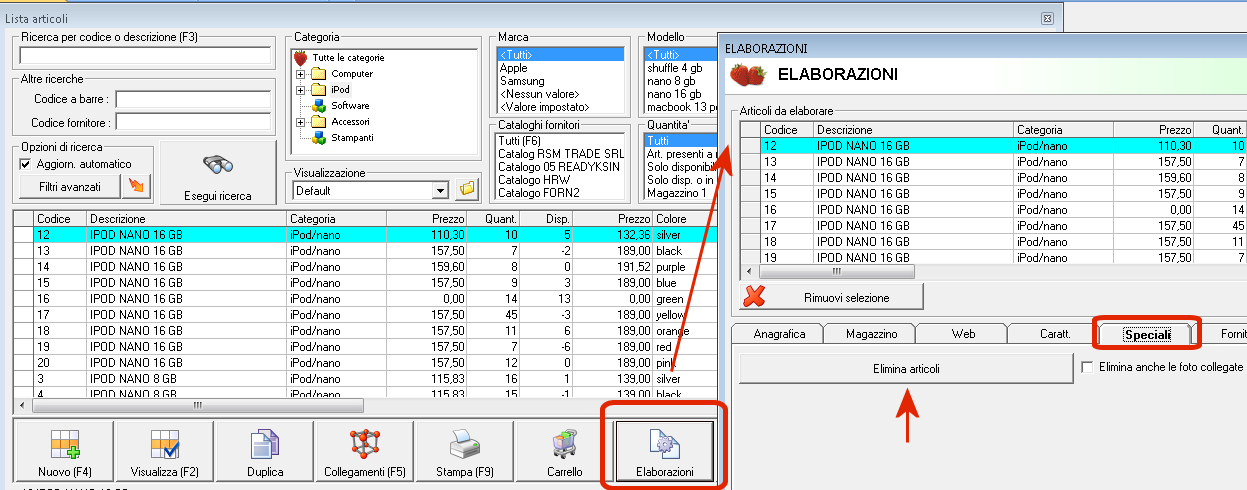Screen dimensions: 1247x490
Task: Open Collegamenti (F5)
Action: 365,453
